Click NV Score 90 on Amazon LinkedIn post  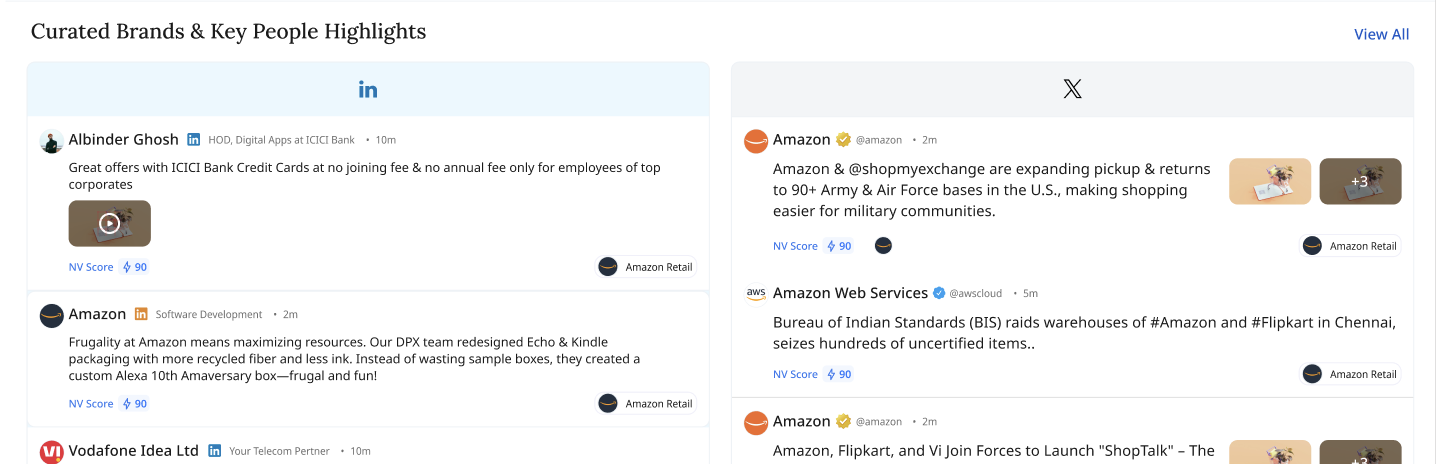(x=108, y=404)
